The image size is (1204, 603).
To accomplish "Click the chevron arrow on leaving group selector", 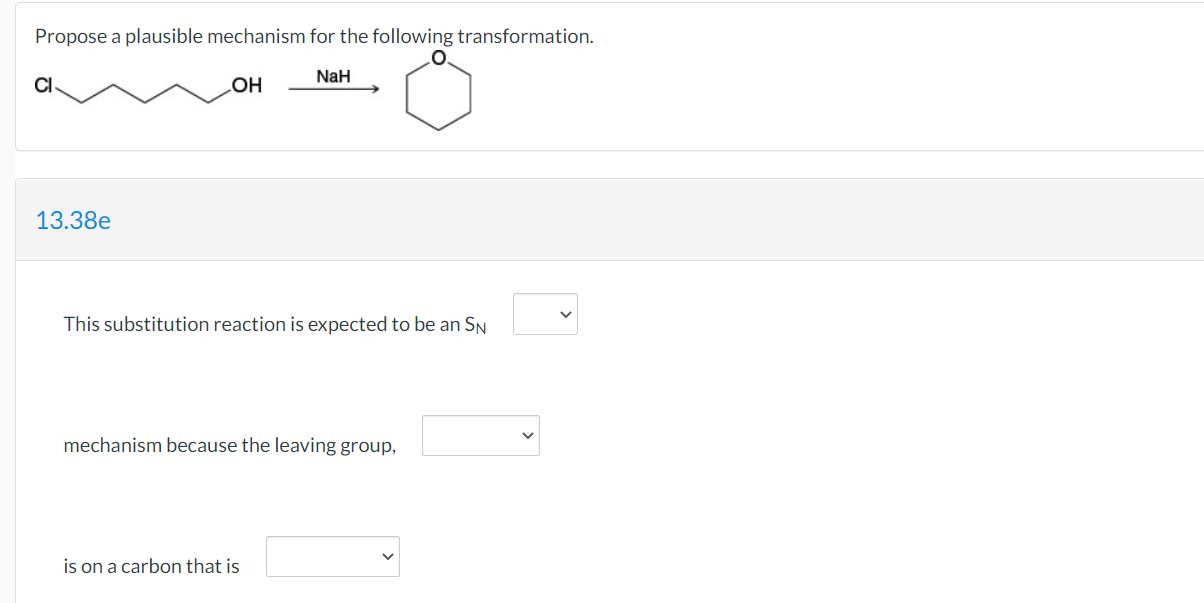I will (x=527, y=435).
